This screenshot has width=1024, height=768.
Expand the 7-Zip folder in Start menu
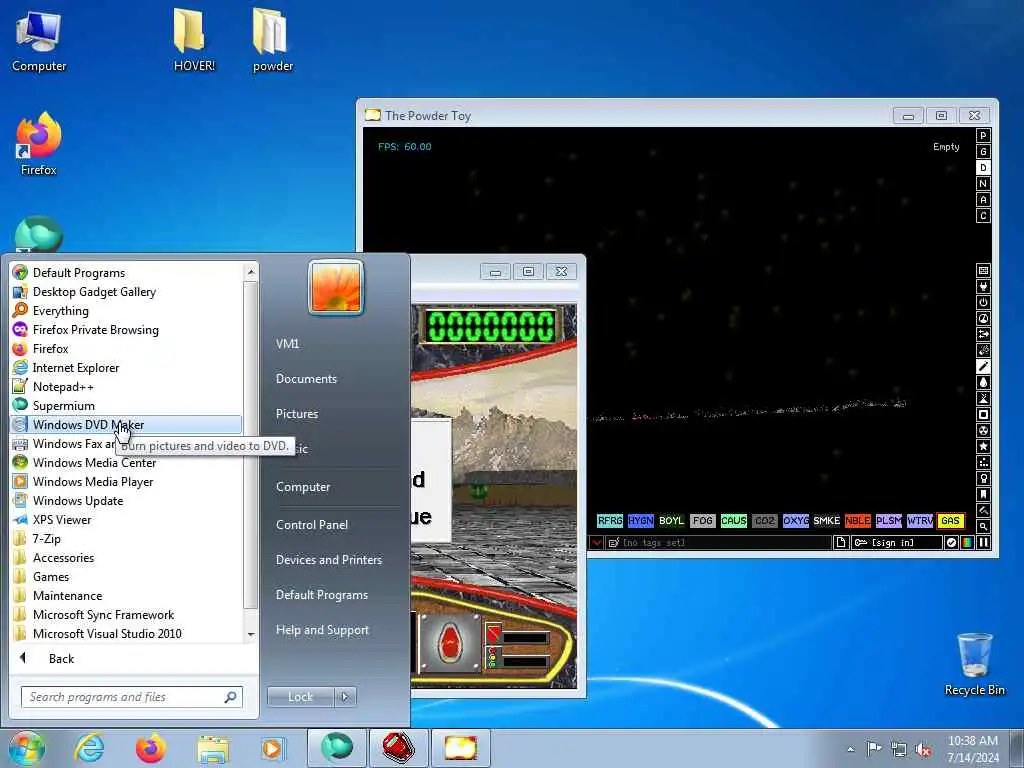pyautogui.click(x=126, y=539)
